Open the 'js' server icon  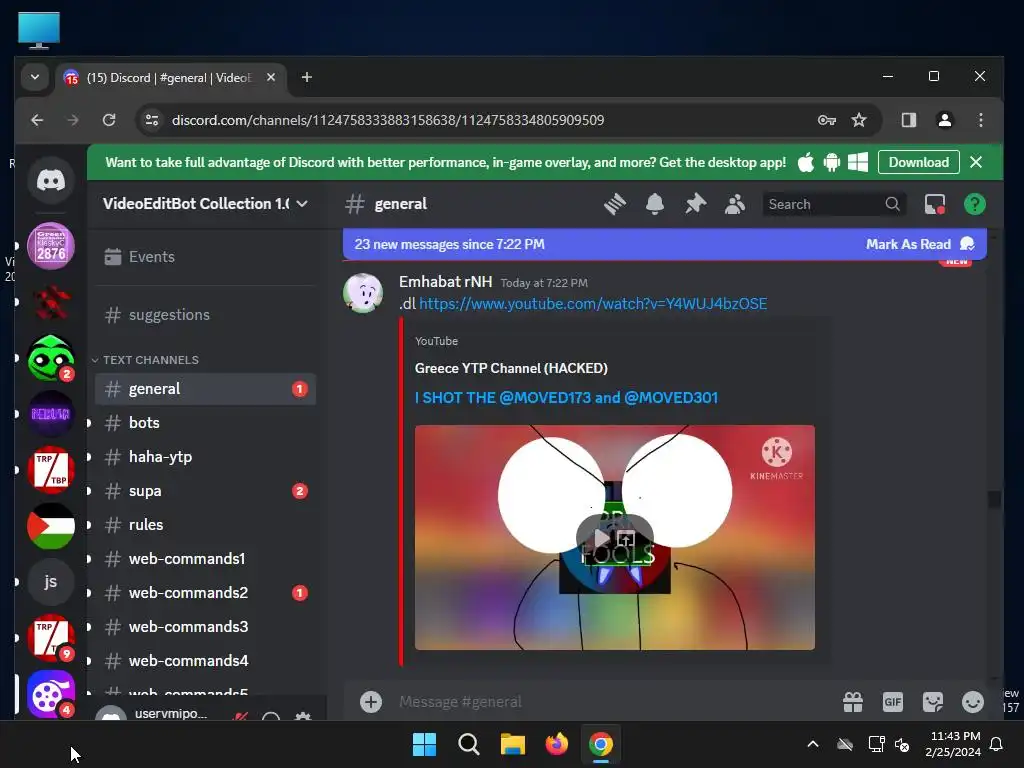[x=50, y=582]
